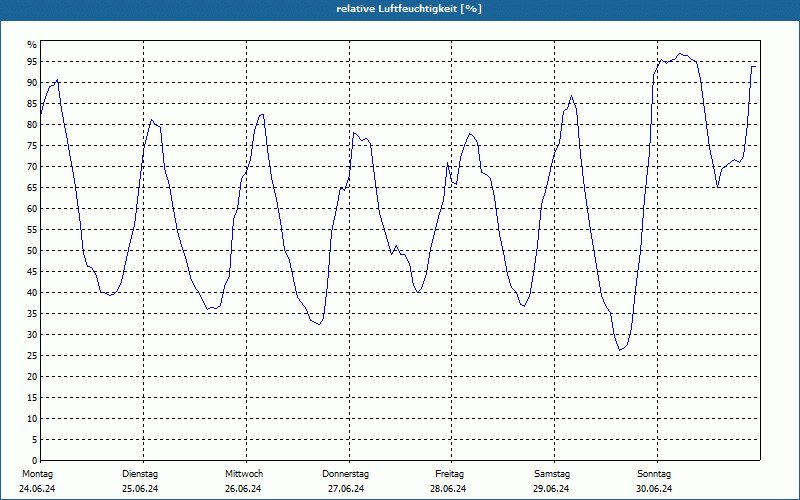Viewport: 800px width, 500px height.
Task: Select the 'Dienstag' day label
Action: click(x=140, y=474)
